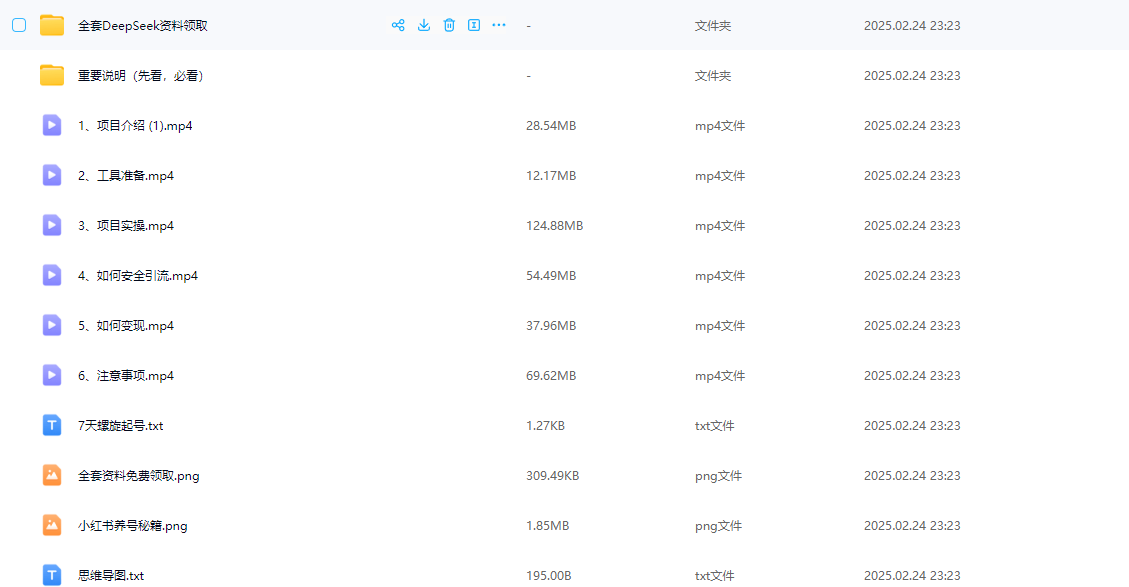Click the 69.62MB size value
This screenshot has width=1129, height=587.
pos(551,376)
